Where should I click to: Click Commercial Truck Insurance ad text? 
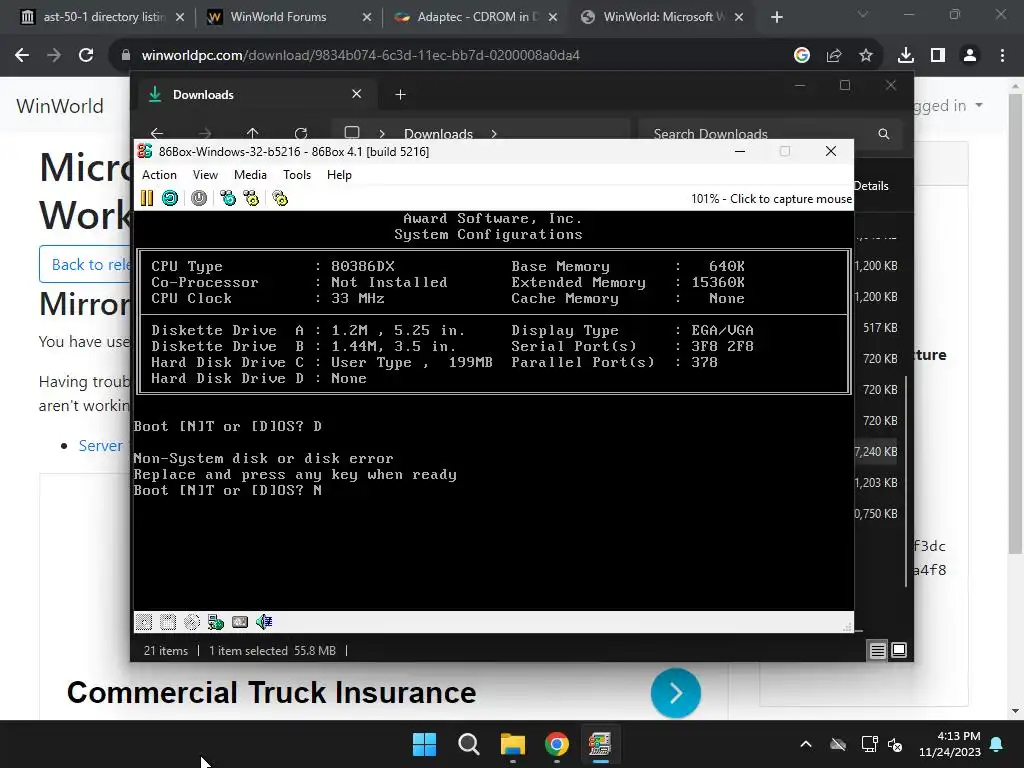click(x=271, y=693)
